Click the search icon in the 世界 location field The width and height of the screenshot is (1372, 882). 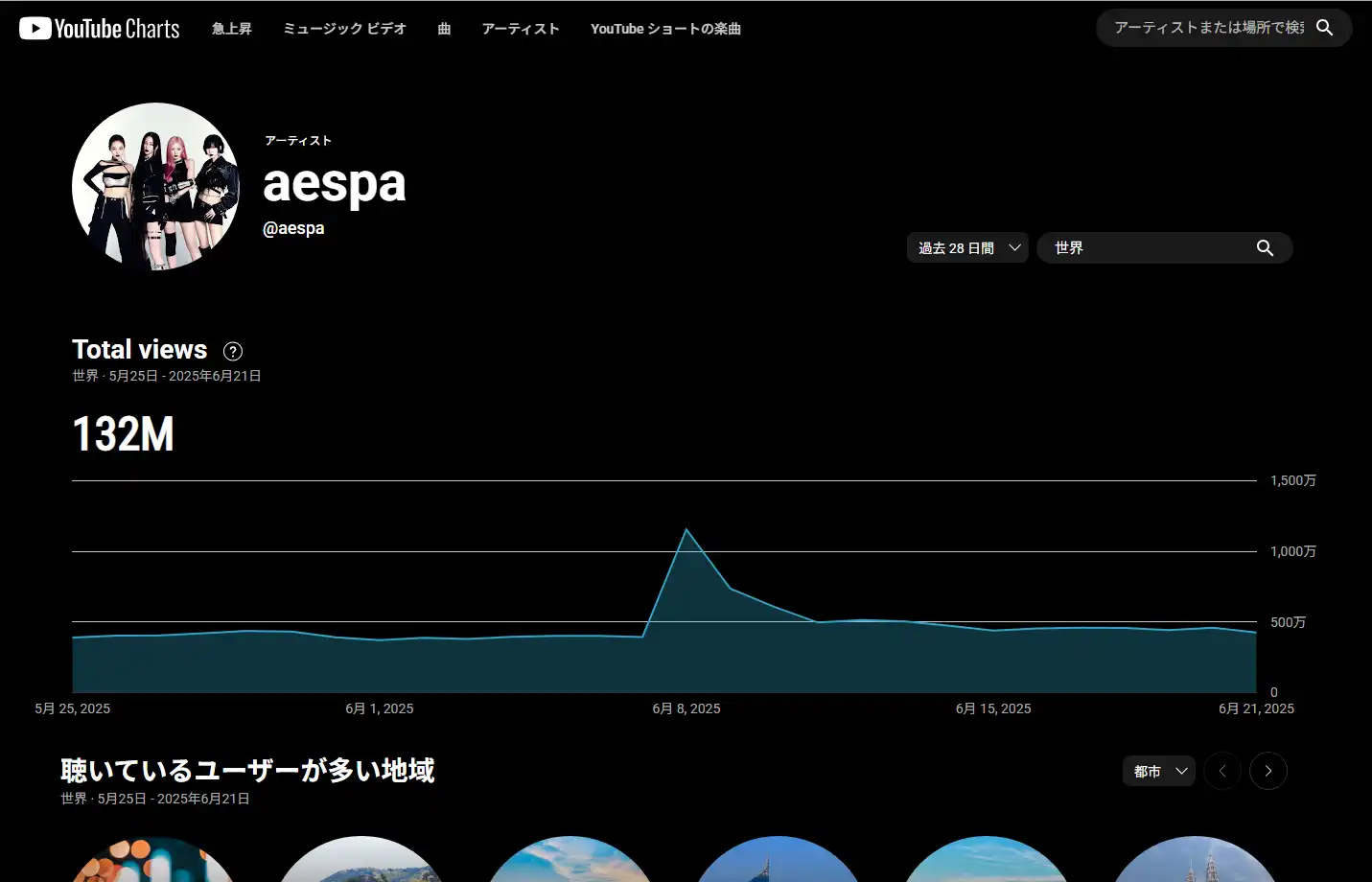coord(1265,248)
